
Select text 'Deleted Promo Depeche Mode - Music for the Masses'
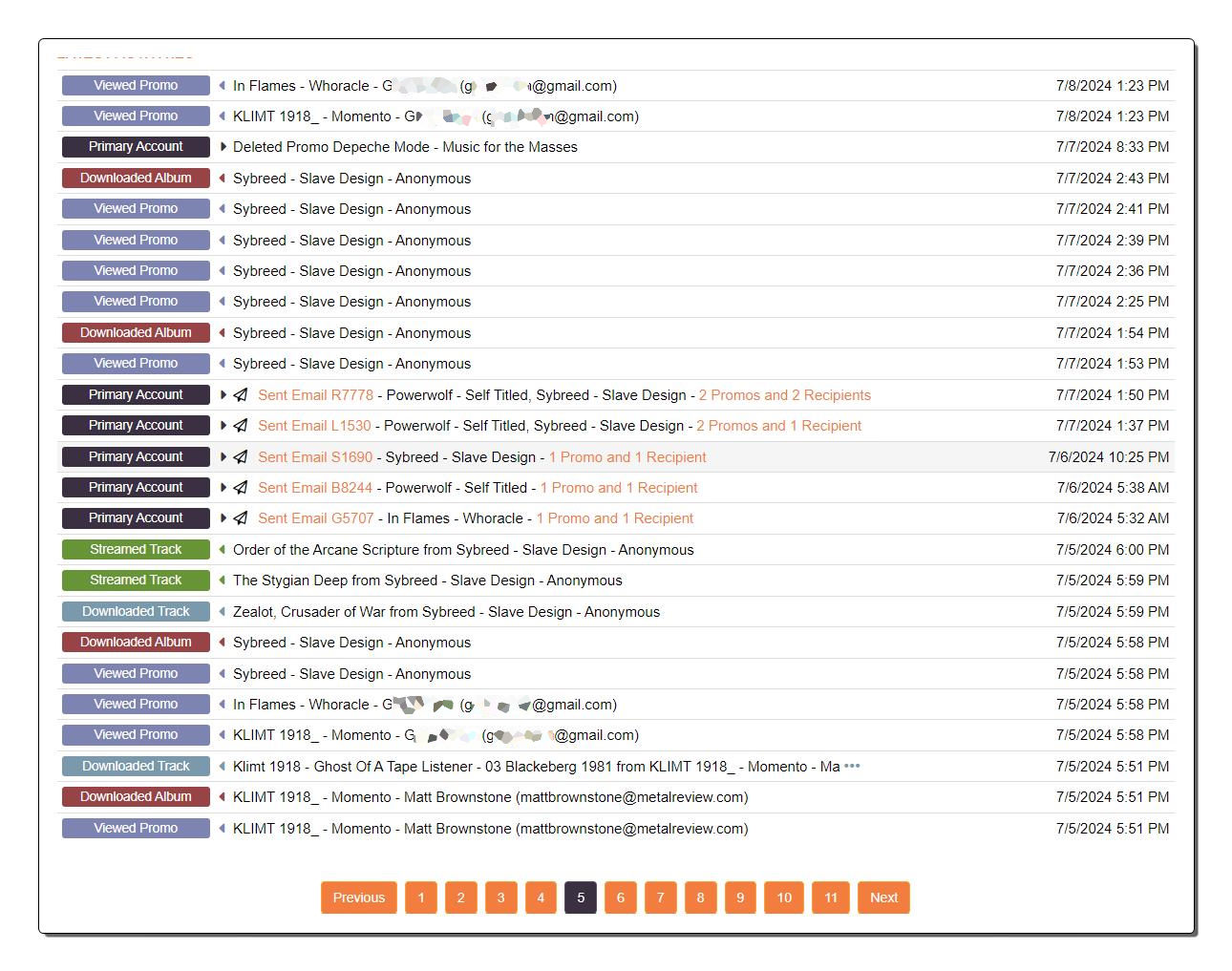point(405,147)
